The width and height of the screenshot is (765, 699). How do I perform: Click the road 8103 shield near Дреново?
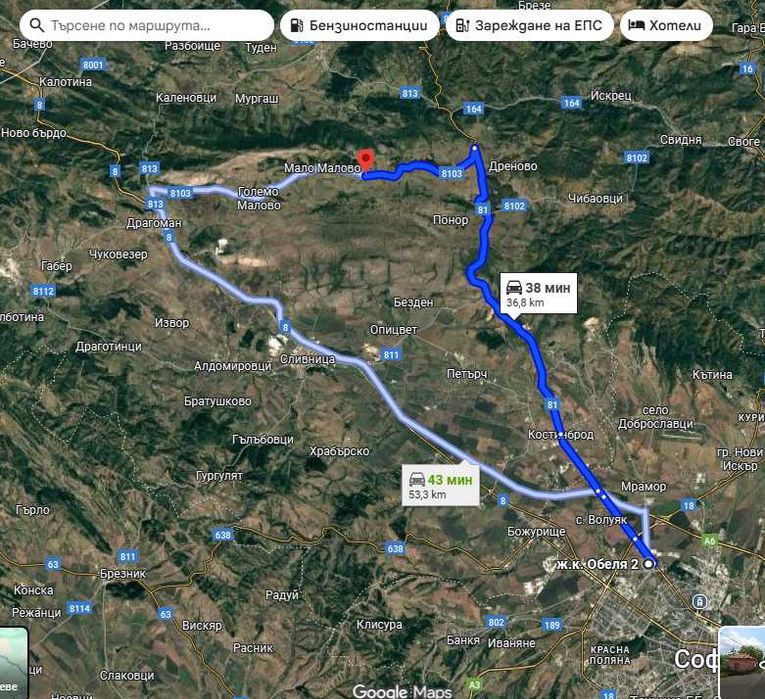coord(451,173)
